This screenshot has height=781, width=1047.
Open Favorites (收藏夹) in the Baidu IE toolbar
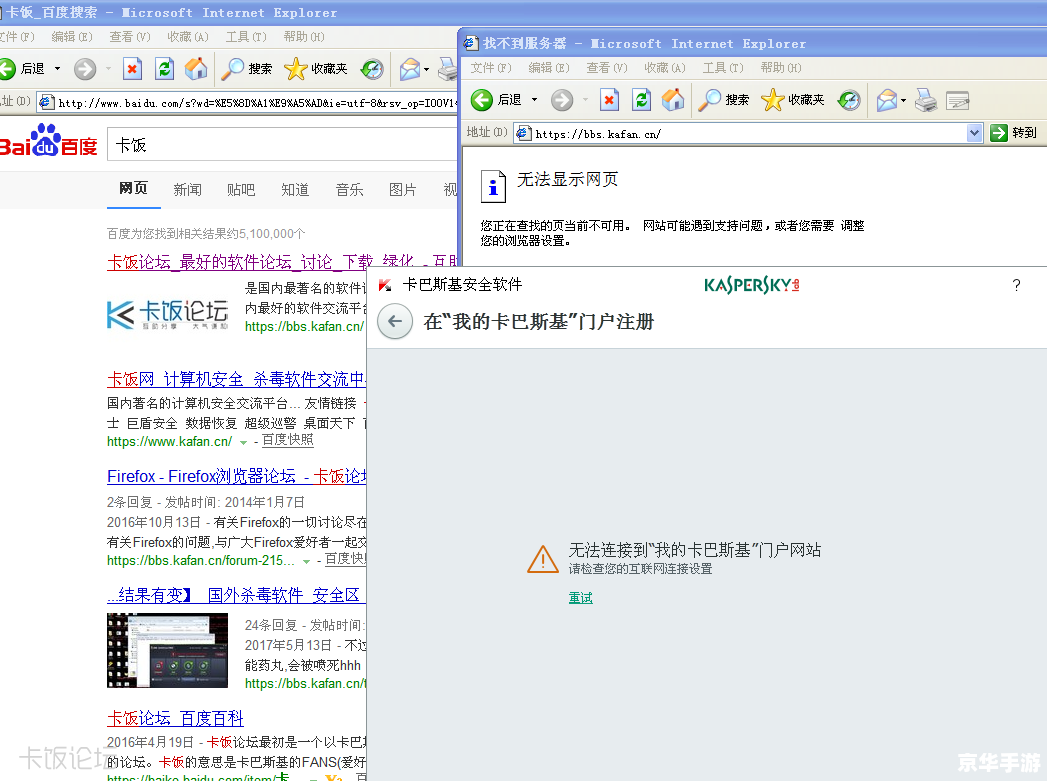[x=316, y=68]
